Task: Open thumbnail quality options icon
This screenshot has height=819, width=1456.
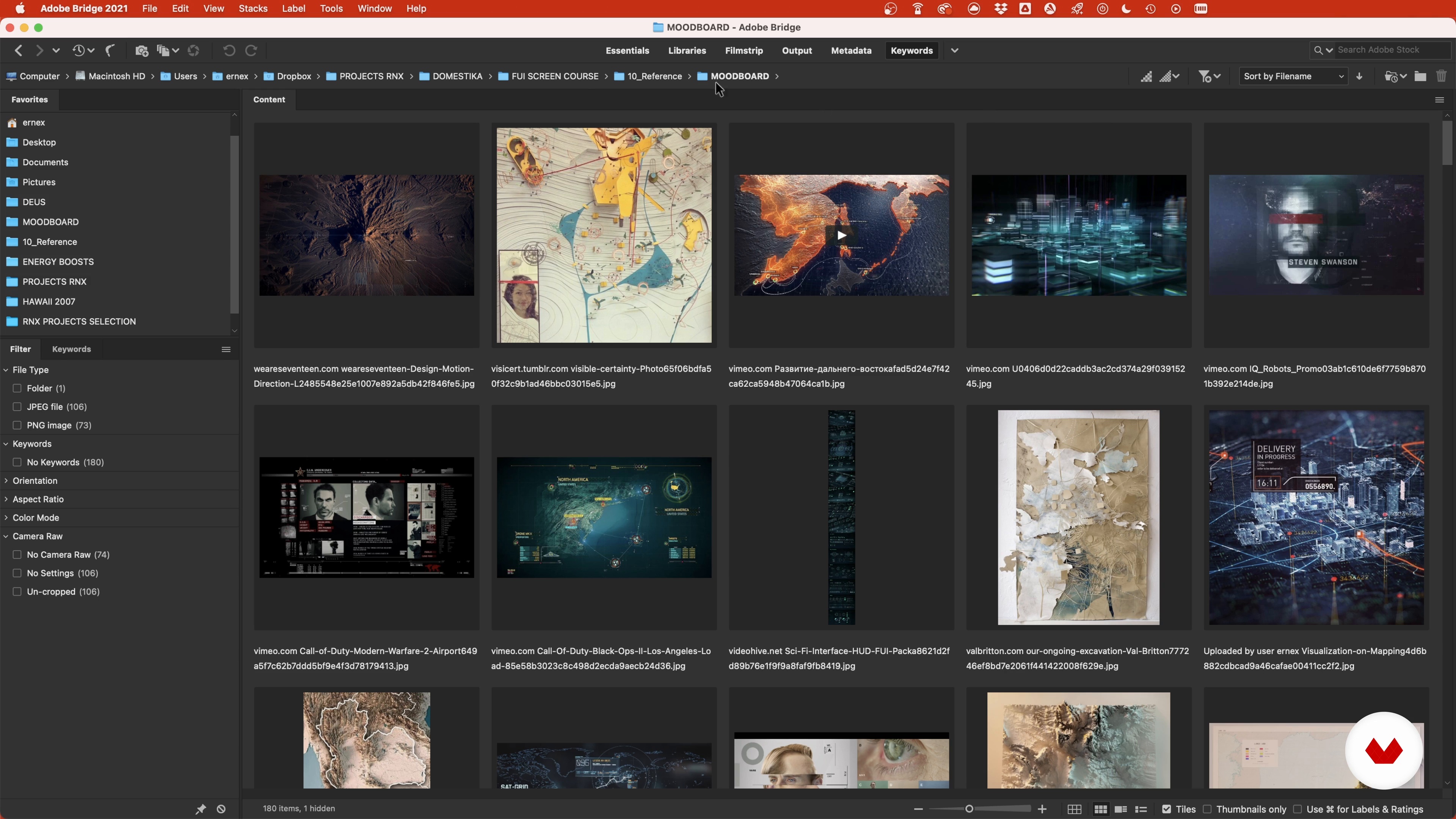Action: click(x=1169, y=76)
